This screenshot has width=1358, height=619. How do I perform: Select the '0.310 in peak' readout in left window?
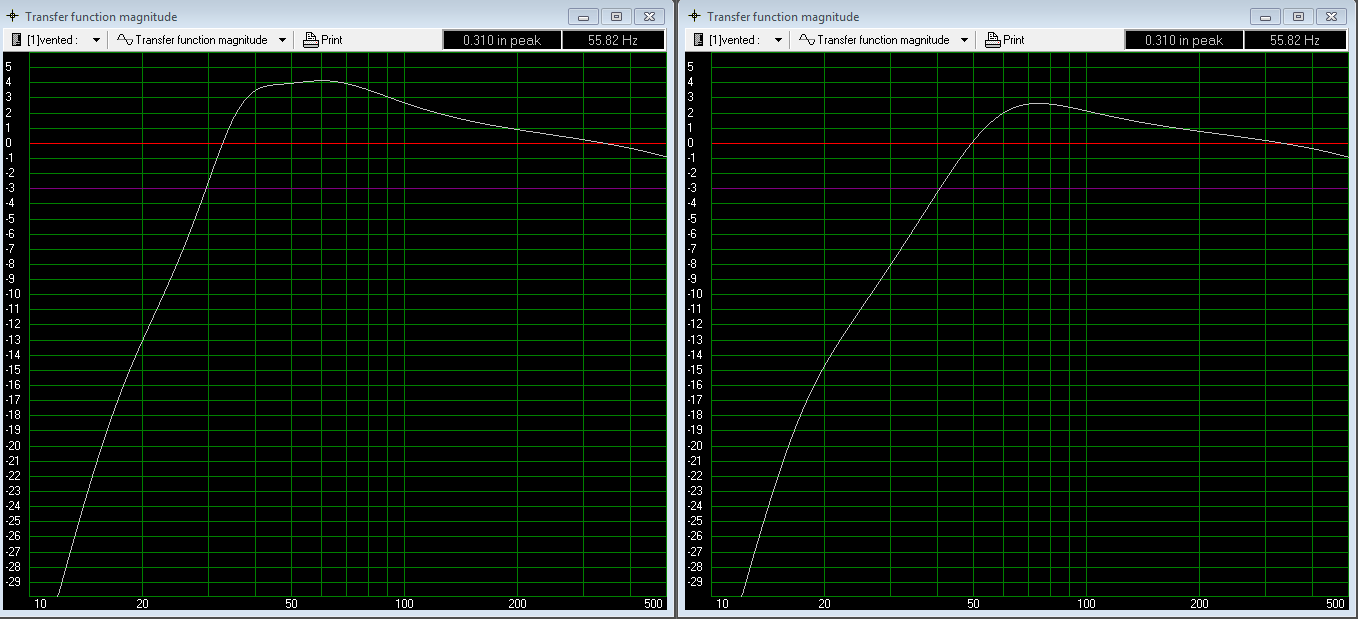pos(502,40)
